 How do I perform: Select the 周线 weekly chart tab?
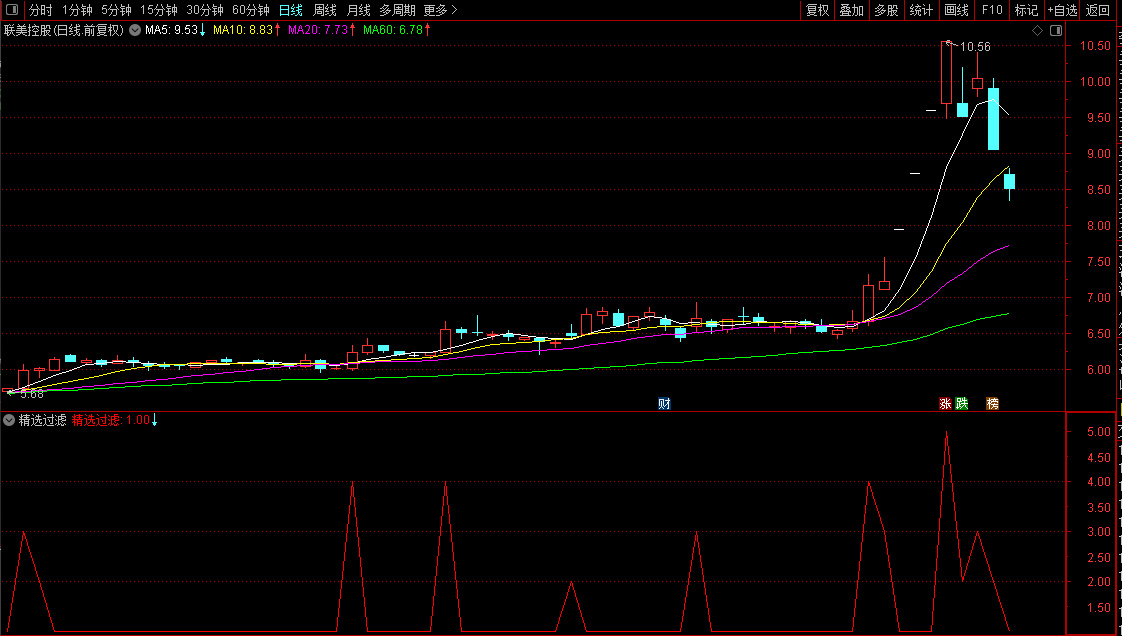(x=325, y=10)
